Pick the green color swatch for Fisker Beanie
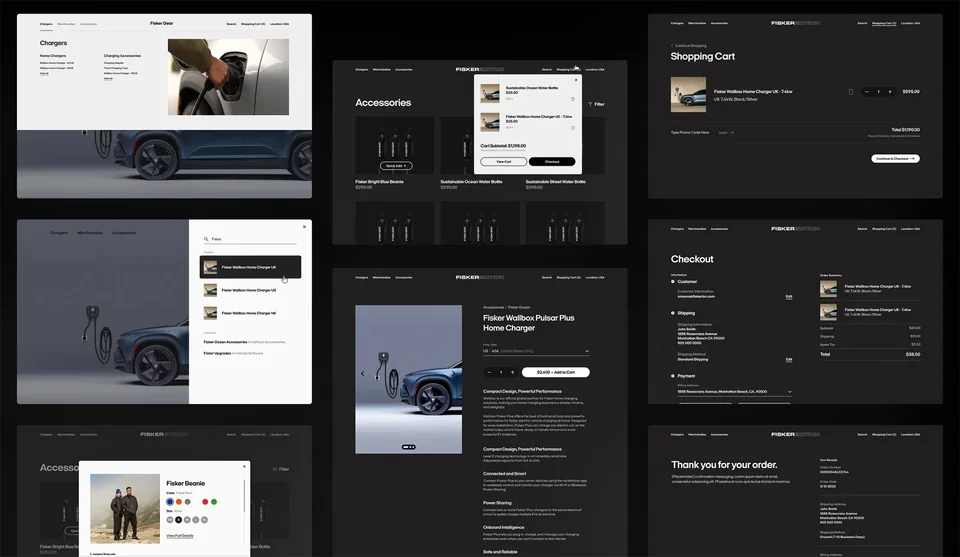Image resolution: width=960 pixels, height=557 pixels. (x=214, y=502)
